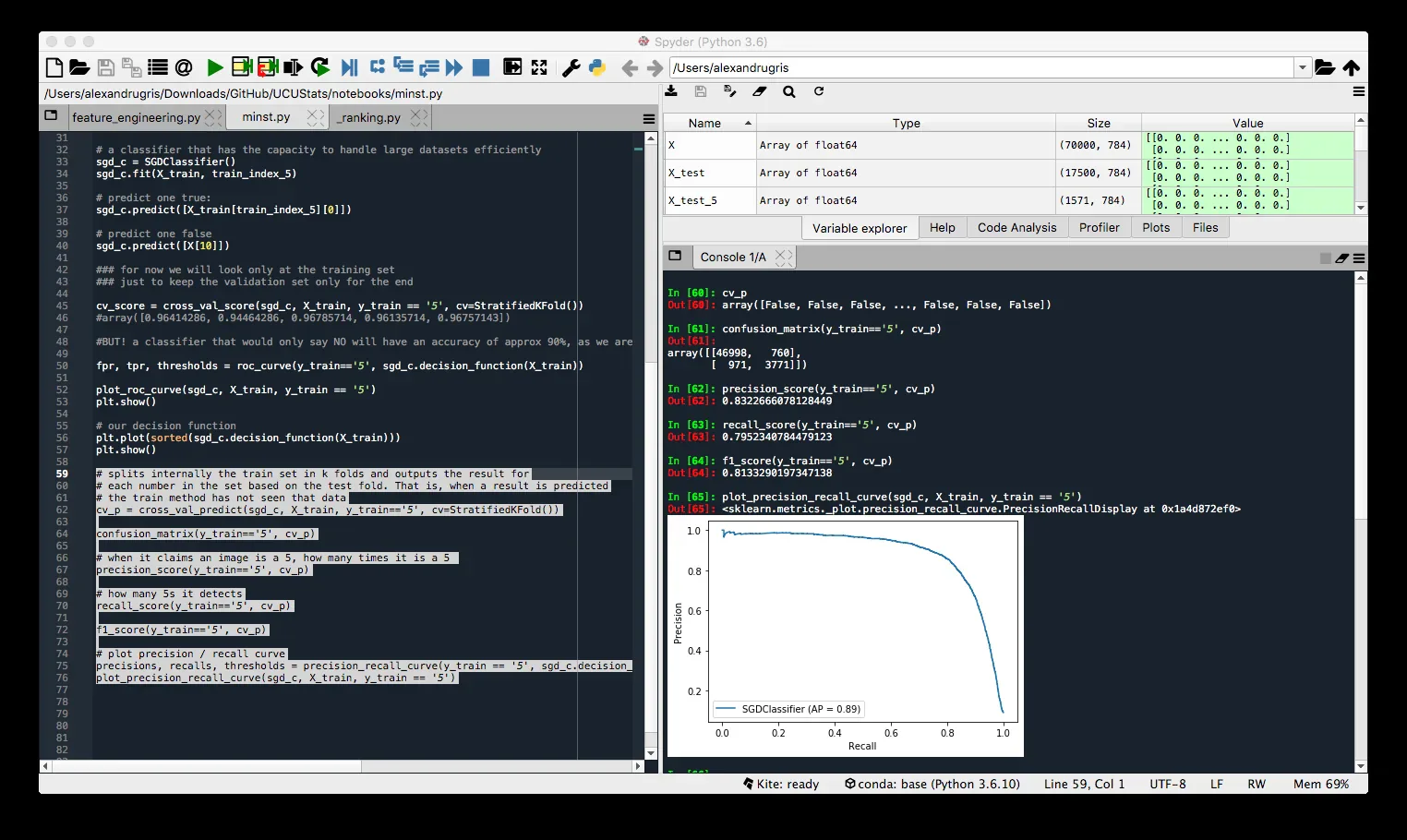Click the conda: base (Python 3.6.10) status
The height and width of the screenshot is (840, 1407).
click(x=932, y=784)
